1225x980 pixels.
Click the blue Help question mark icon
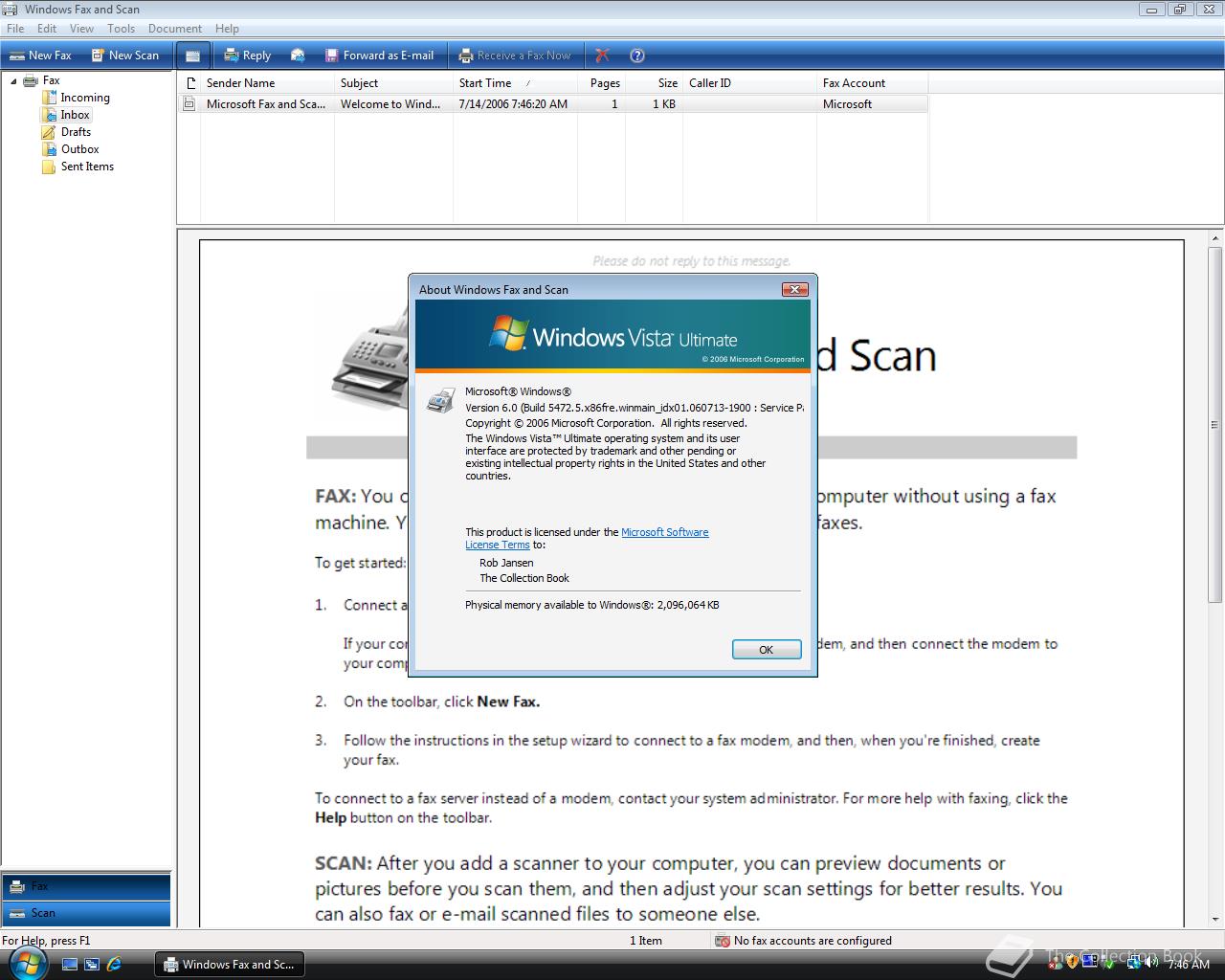(x=637, y=56)
